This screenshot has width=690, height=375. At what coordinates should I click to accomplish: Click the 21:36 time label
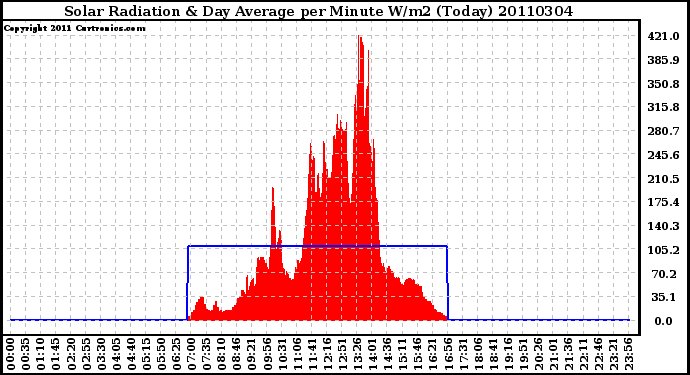(x=568, y=354)
